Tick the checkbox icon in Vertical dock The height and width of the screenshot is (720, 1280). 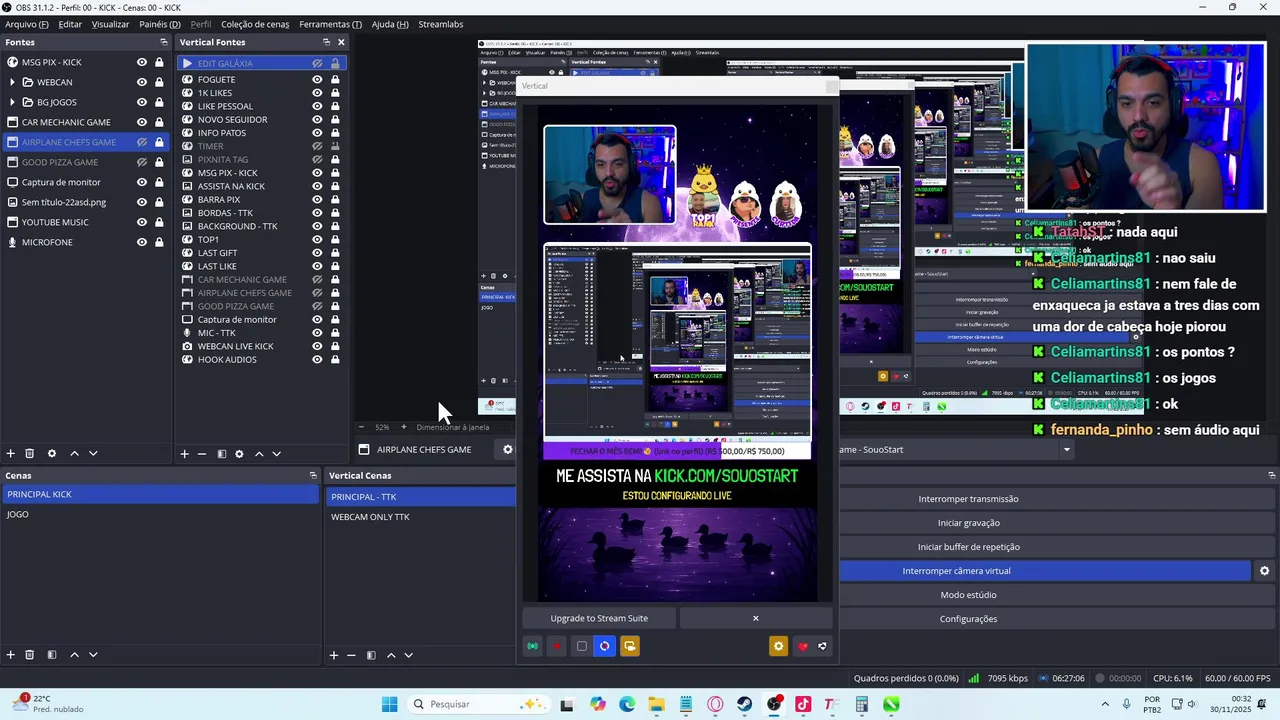582,646
